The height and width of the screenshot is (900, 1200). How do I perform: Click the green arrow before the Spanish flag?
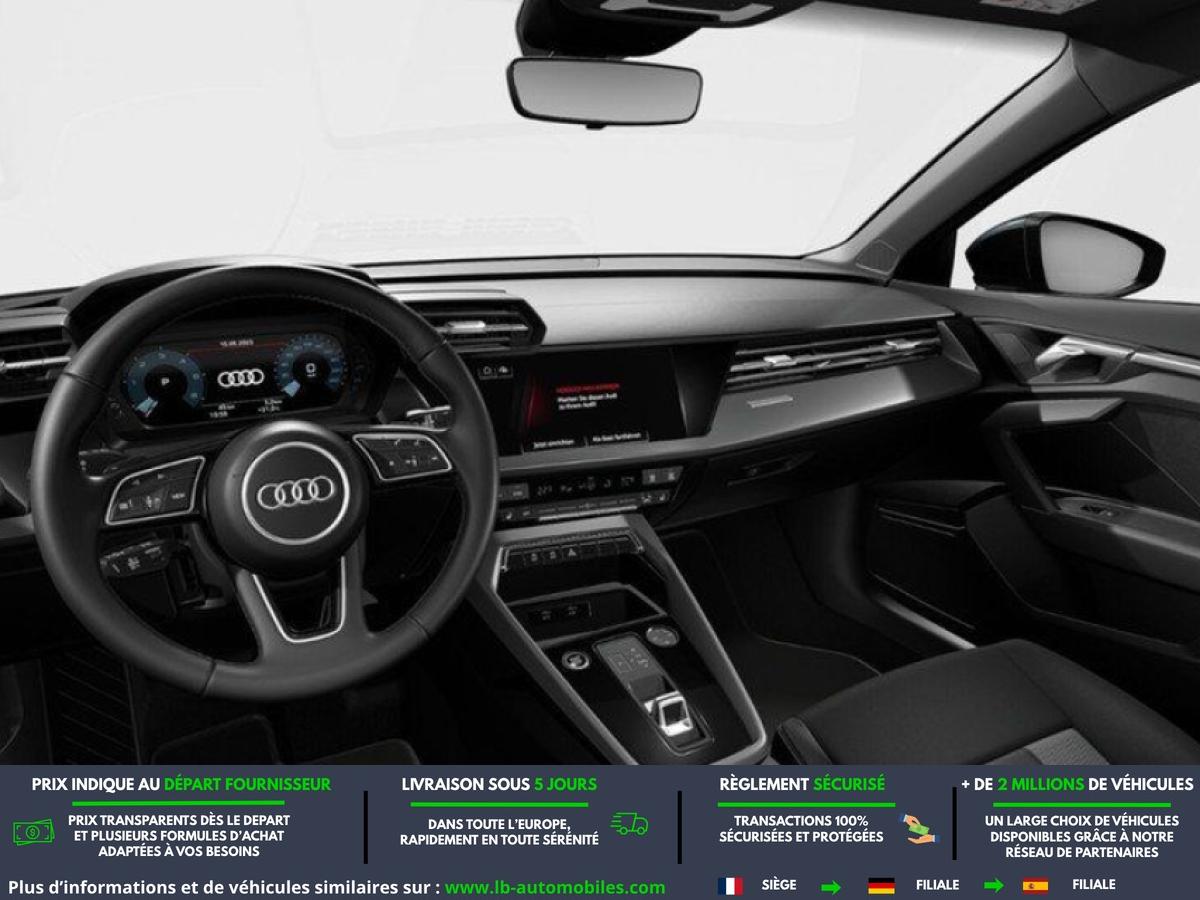[994, 886]
